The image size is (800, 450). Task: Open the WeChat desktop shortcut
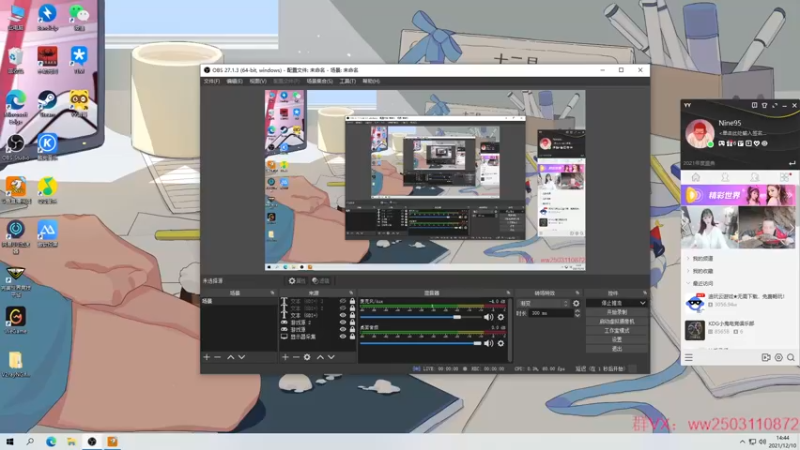click(79, 17)
